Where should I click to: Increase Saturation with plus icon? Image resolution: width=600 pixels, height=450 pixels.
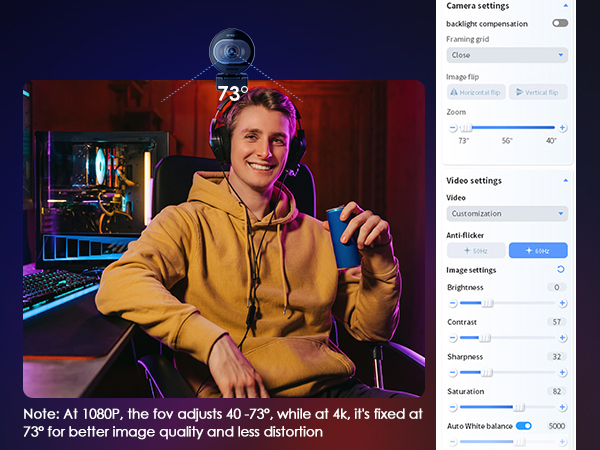pyautogui.click(x=562, y=407)
